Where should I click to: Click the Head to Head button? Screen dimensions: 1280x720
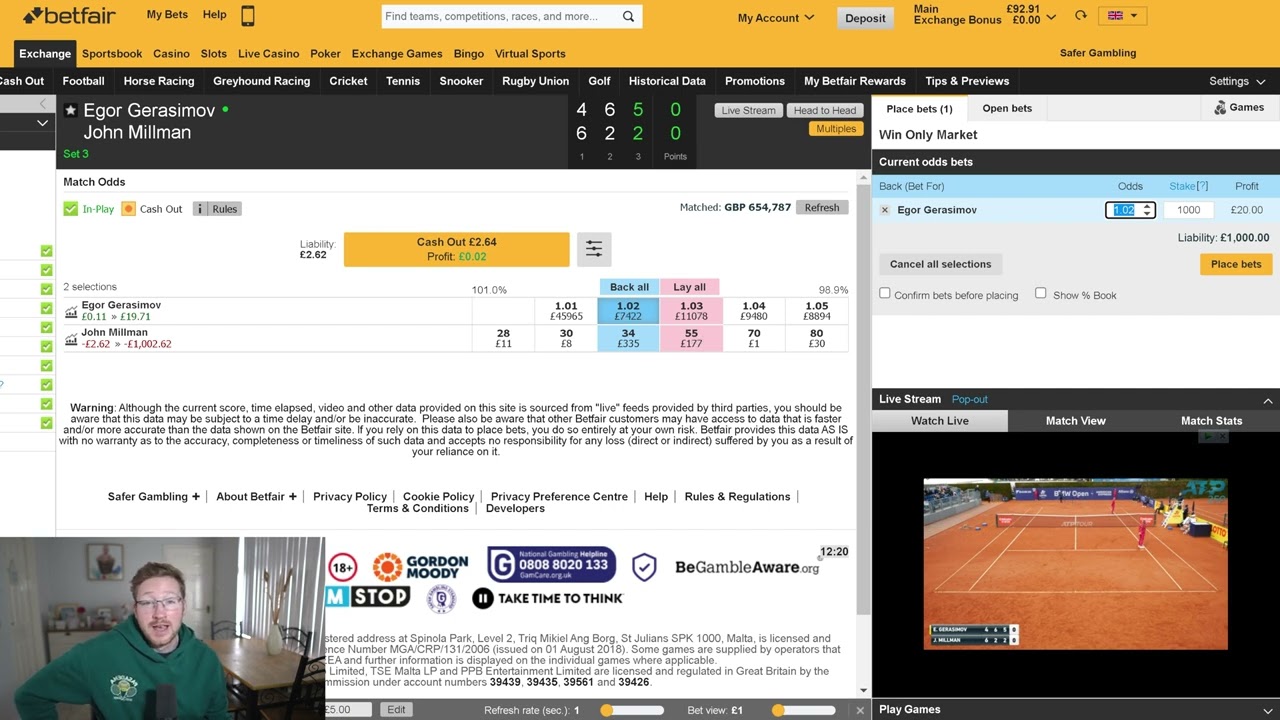[x=825, y=110]
